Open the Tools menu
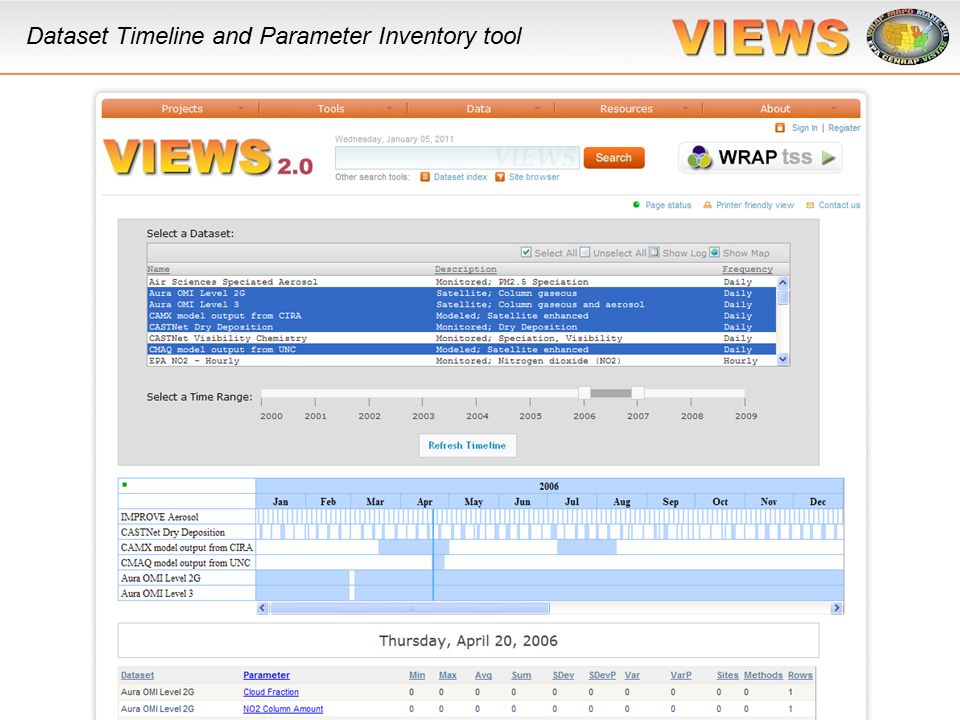Image resolution: width=960 pixels, height=720 pixels. [x=331, y=108]
